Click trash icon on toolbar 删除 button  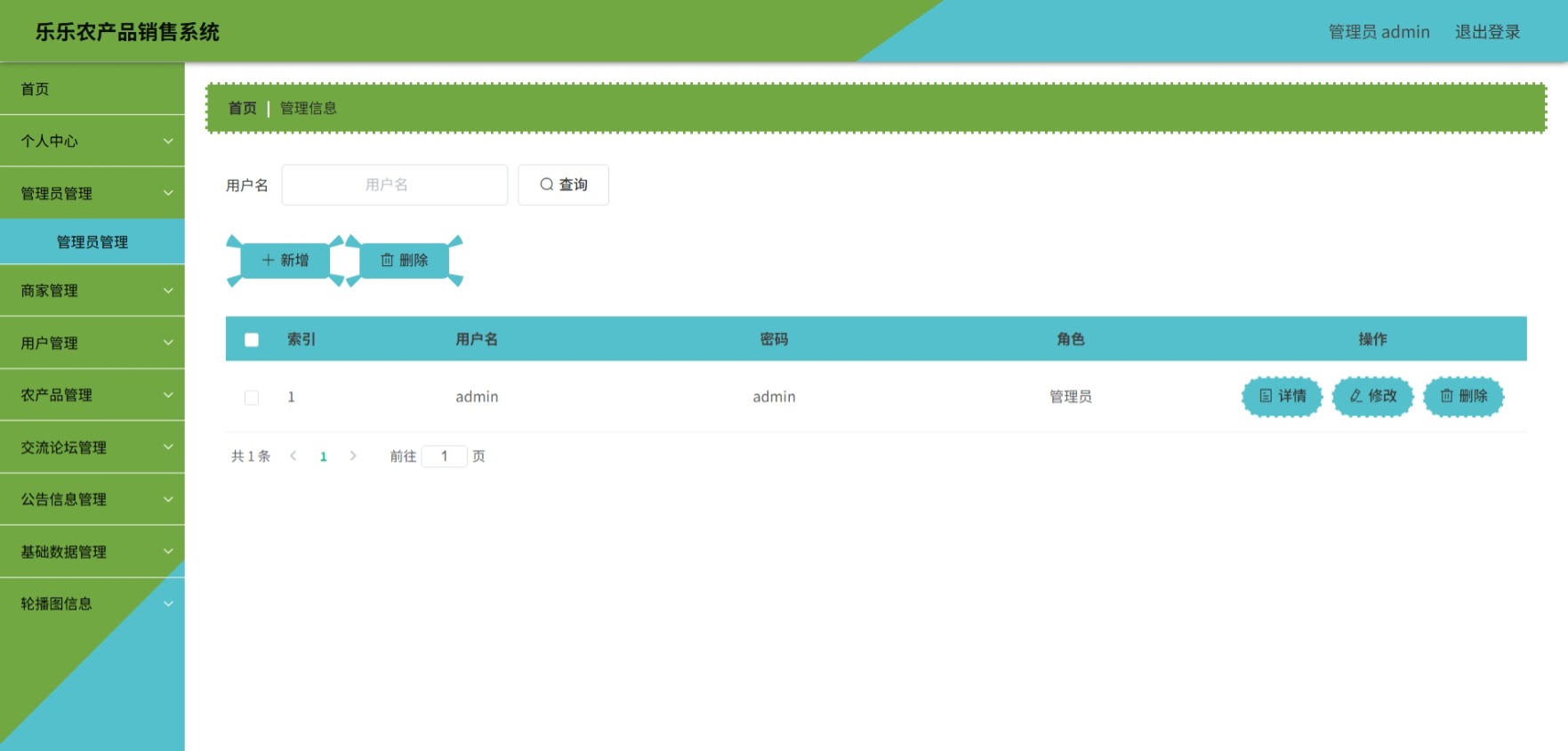[x=387, y=260]
